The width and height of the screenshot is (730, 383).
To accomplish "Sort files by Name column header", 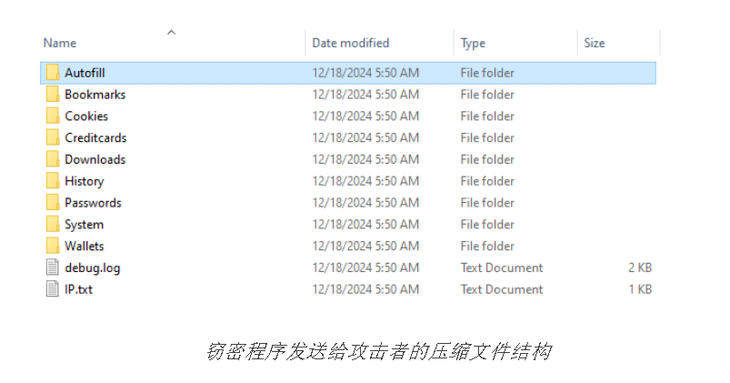I will 60,43.
